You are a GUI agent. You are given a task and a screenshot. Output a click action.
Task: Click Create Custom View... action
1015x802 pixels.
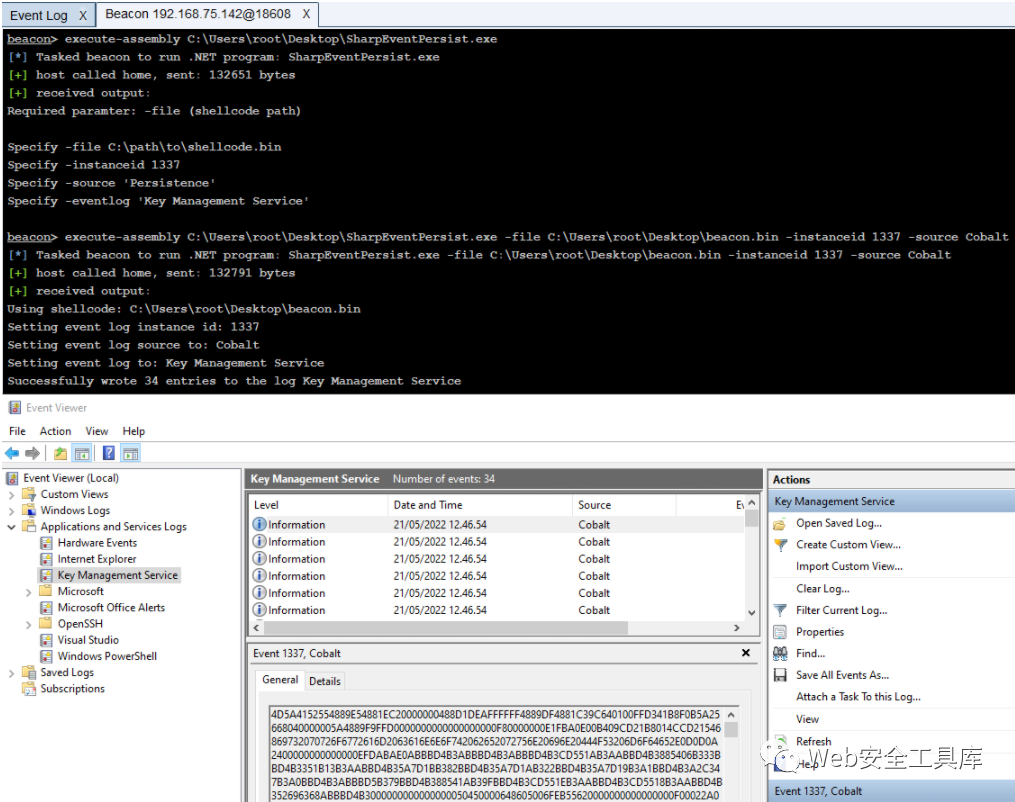pos(848,544)
